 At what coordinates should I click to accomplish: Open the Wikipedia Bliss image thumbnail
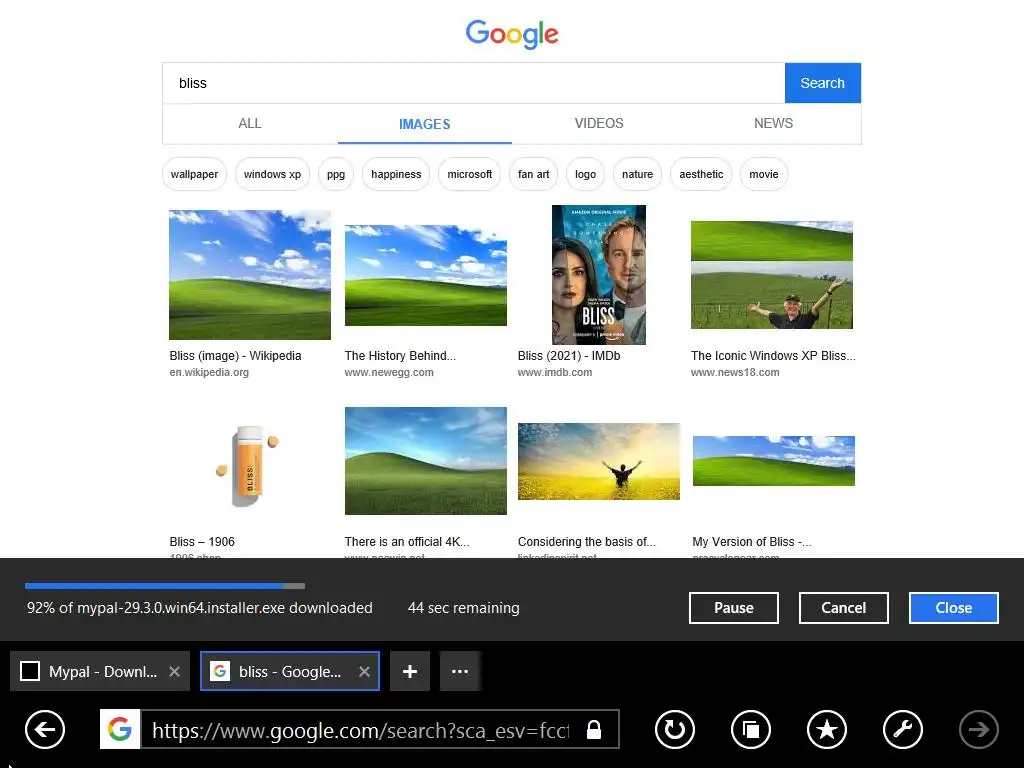pyautogui.click(x=250, y=275)
